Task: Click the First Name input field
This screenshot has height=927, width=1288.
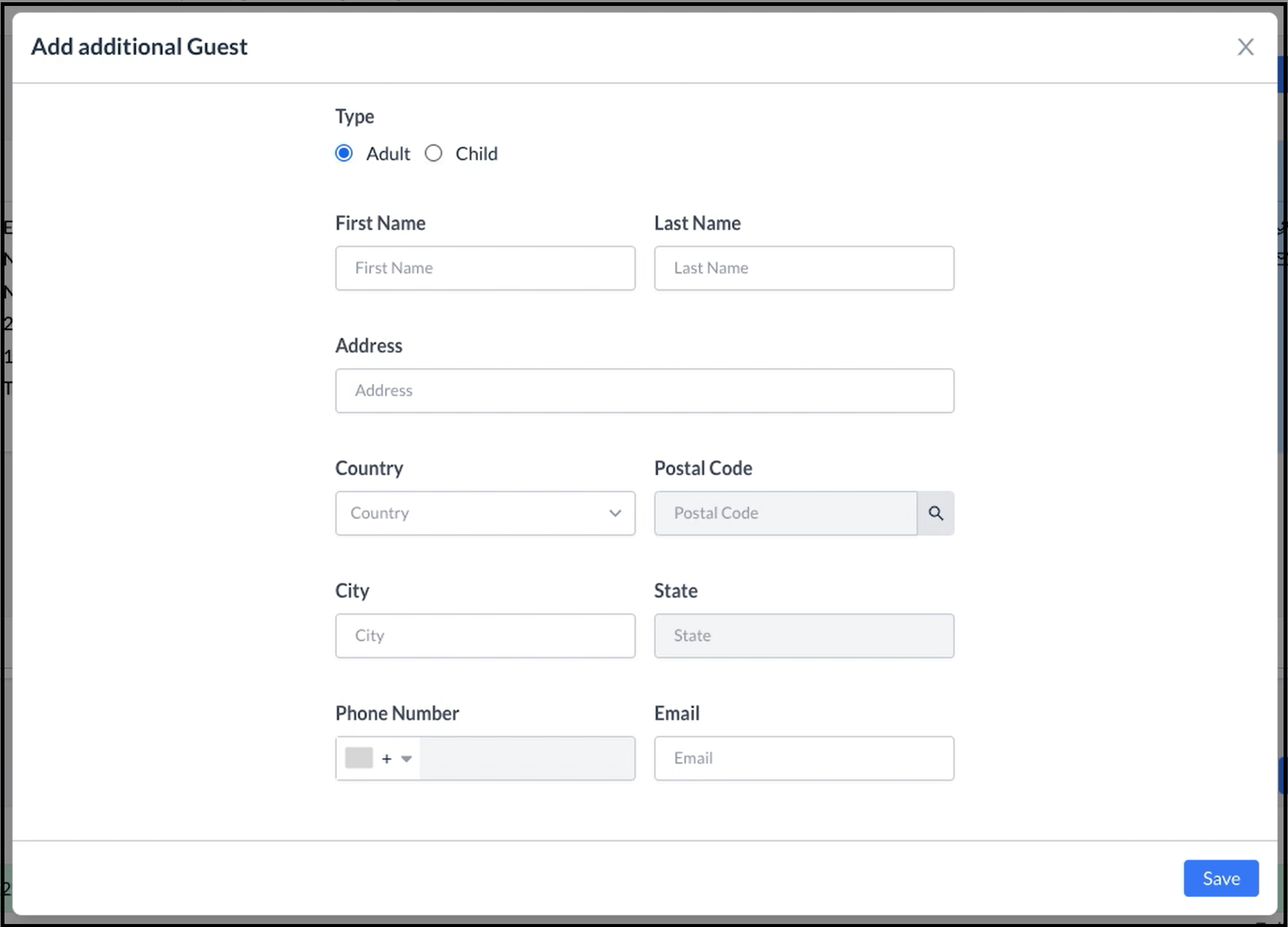Action: 485,268
